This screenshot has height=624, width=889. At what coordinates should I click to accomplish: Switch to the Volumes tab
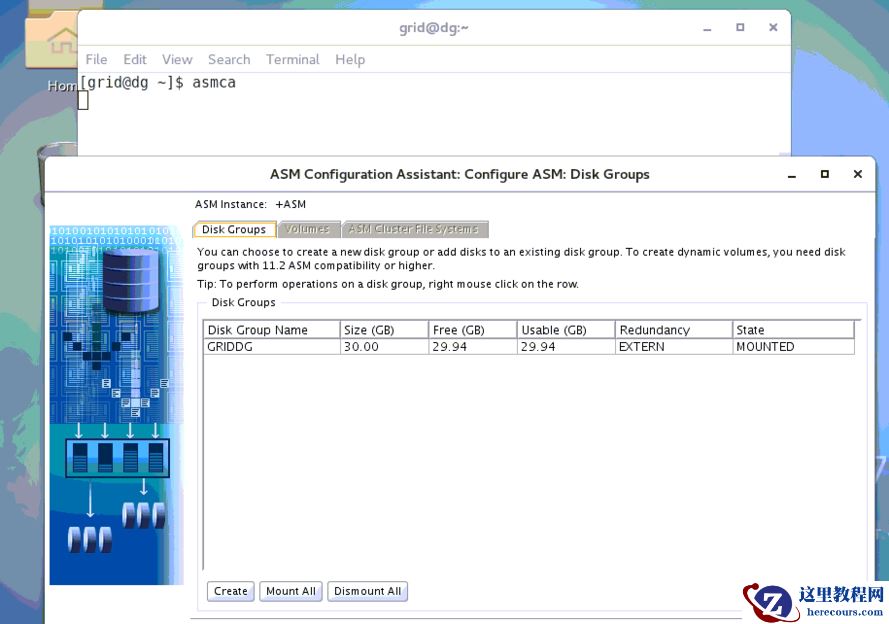tap(308, 229)
